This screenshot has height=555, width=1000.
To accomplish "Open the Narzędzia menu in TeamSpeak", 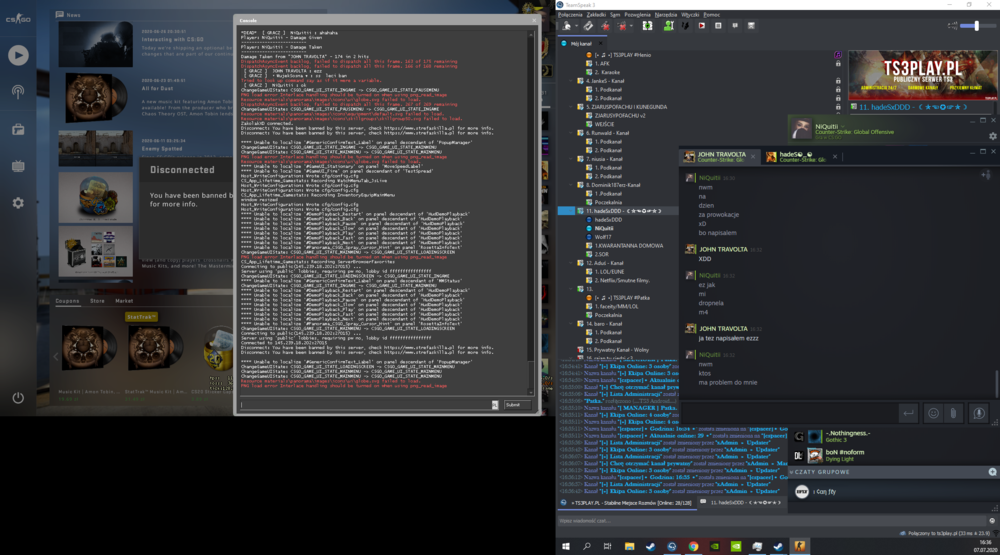I will (x=665, y=15).
